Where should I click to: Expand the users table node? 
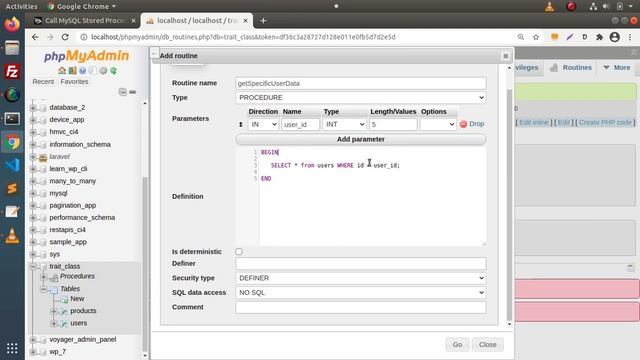[53, 323]
